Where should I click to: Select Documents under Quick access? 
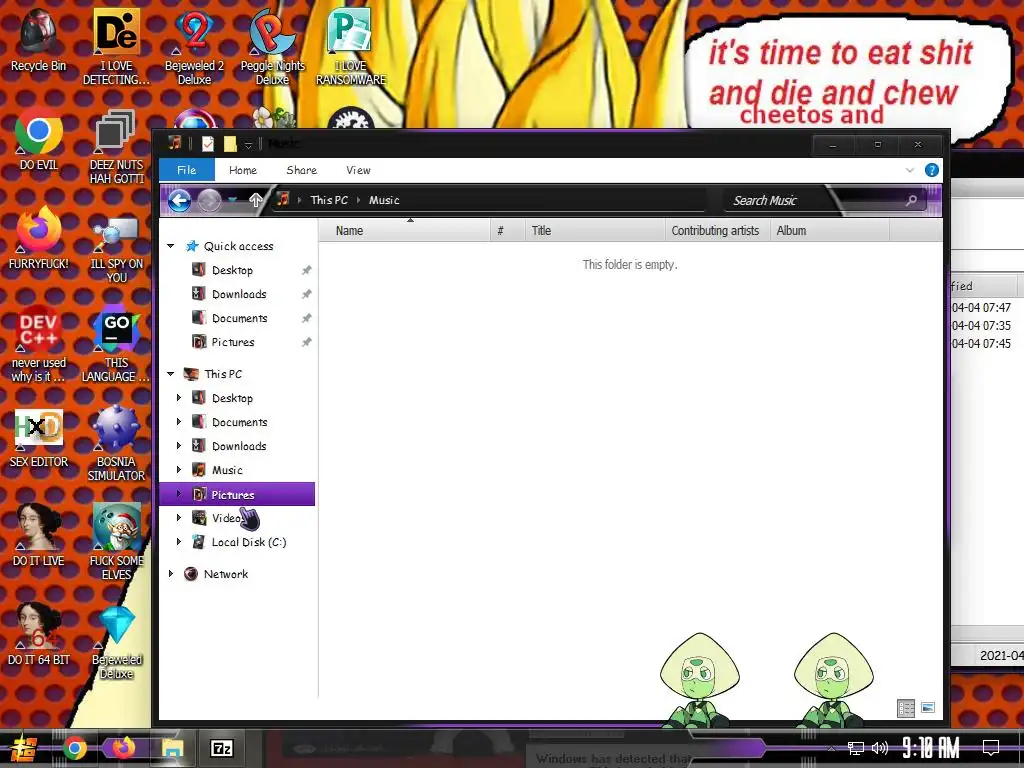click(240, 318)
